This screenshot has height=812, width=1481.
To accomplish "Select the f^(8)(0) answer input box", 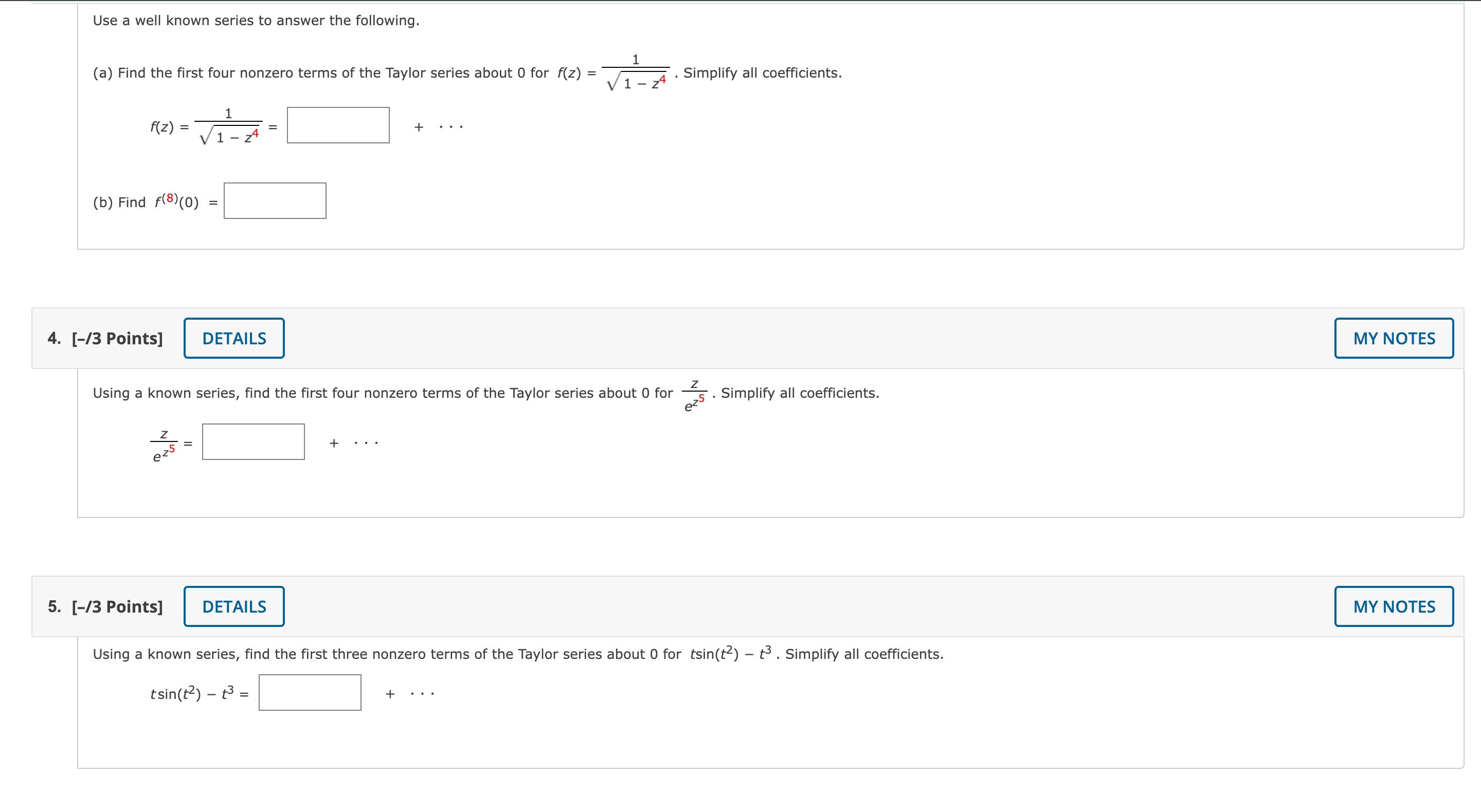I will pos(275,200).
